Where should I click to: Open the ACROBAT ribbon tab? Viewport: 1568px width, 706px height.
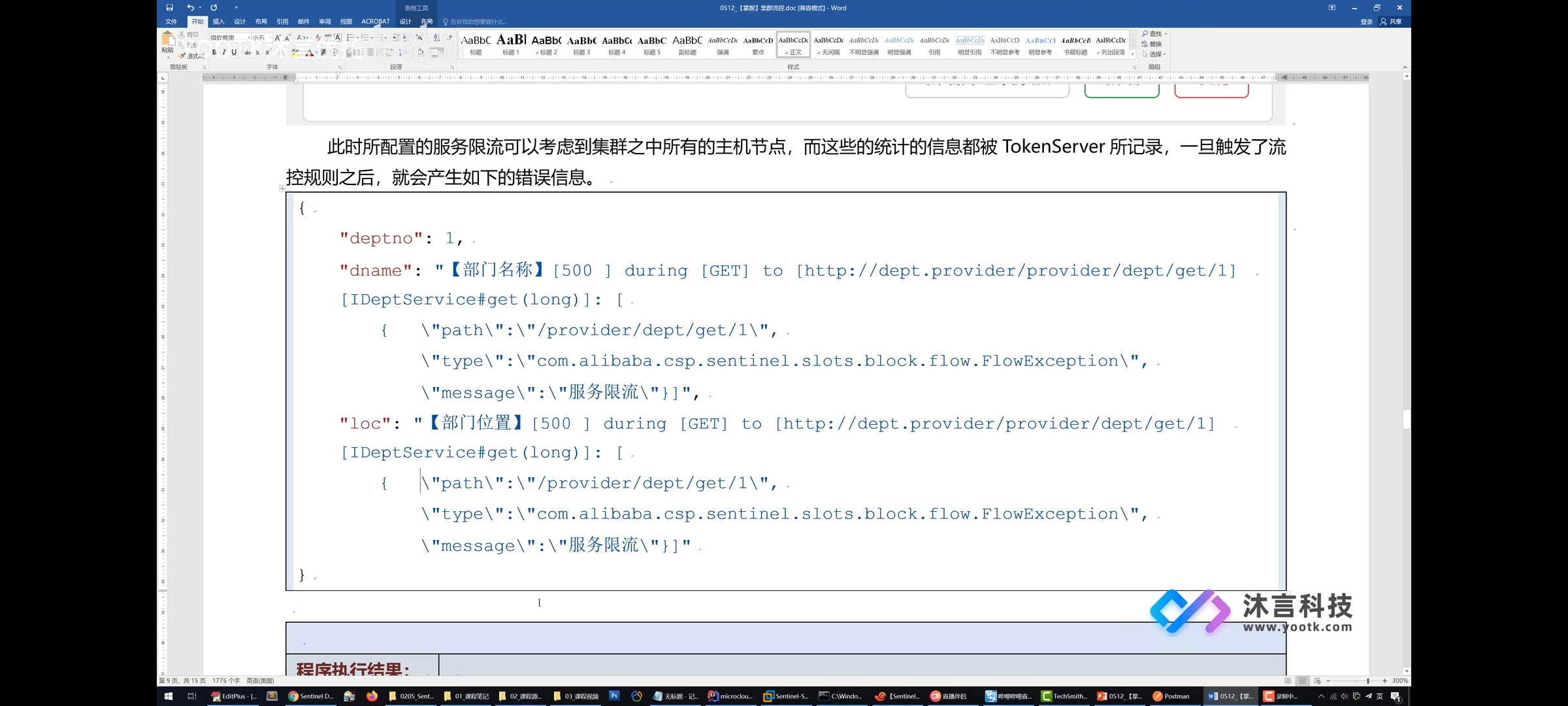pyautogui.click(x=376, y=22)
